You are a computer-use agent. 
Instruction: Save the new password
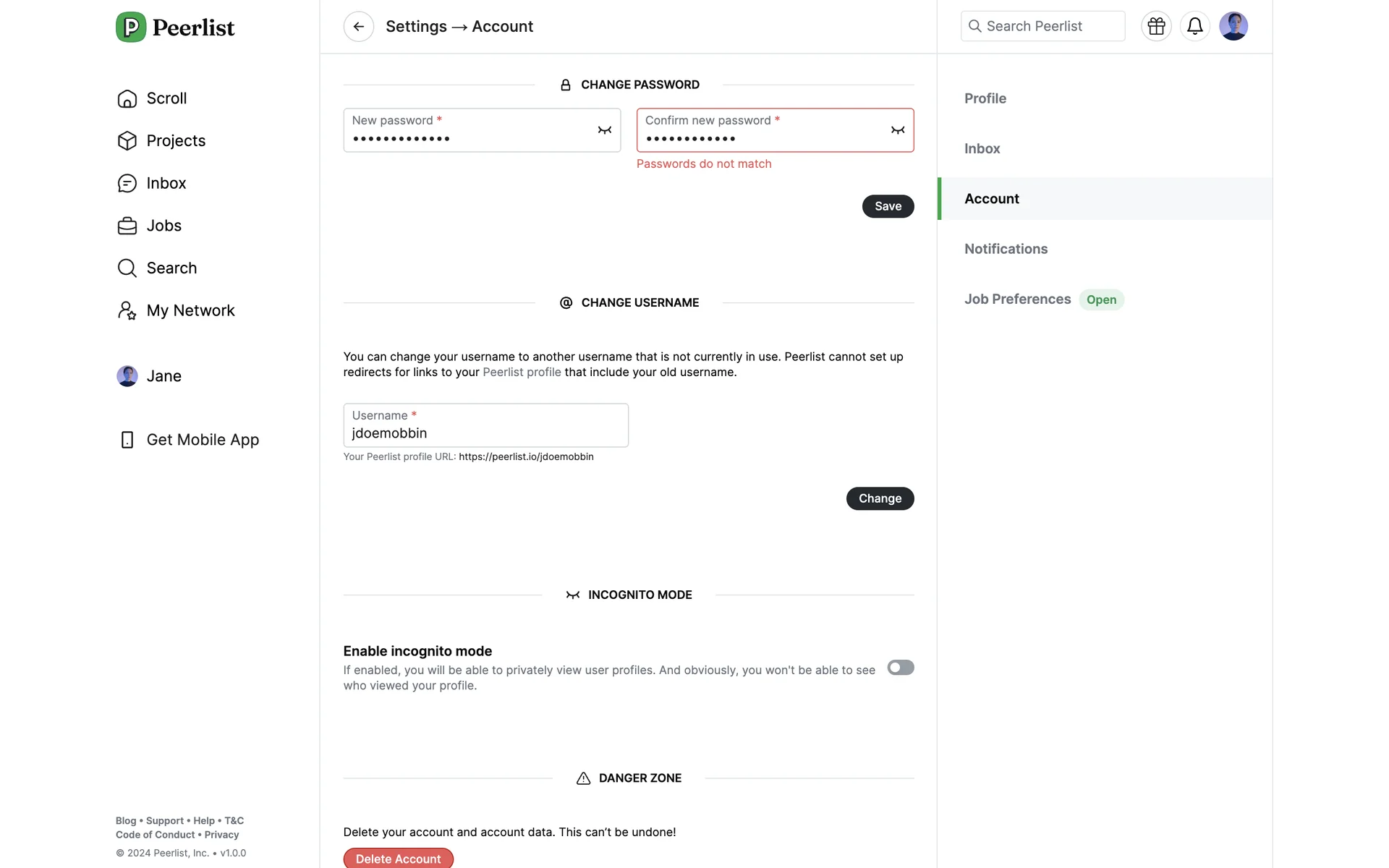tap(888, 206)
